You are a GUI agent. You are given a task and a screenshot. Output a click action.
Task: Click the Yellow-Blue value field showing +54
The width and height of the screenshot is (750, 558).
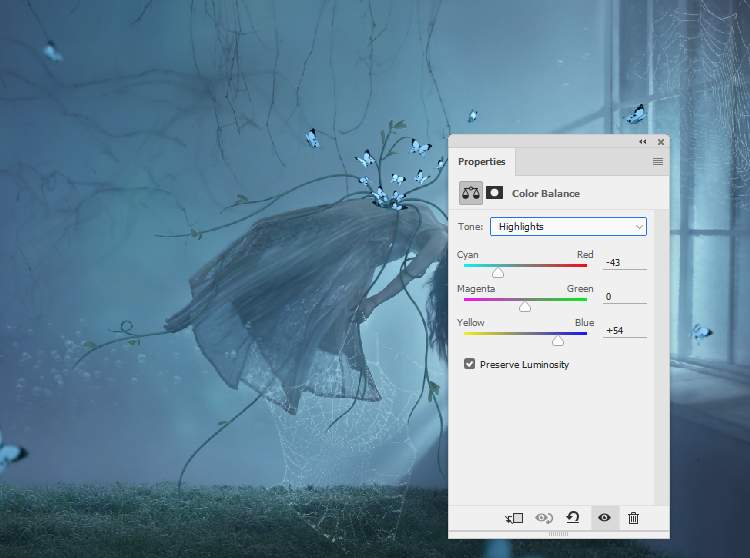tap(625, 330)
